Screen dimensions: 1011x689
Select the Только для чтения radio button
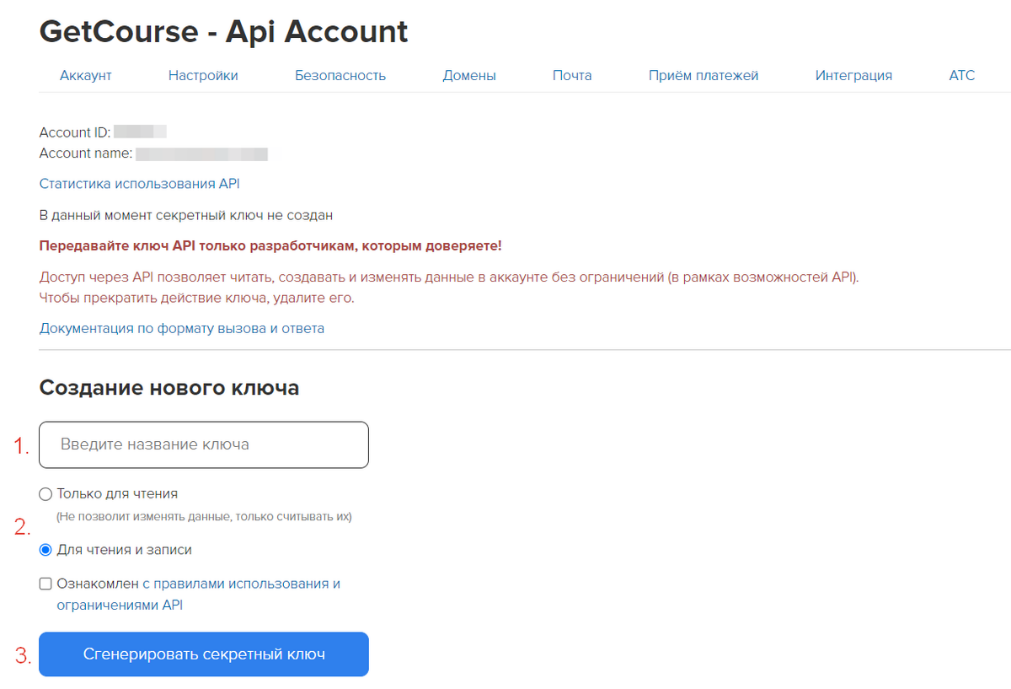click(x=45, y=494)
